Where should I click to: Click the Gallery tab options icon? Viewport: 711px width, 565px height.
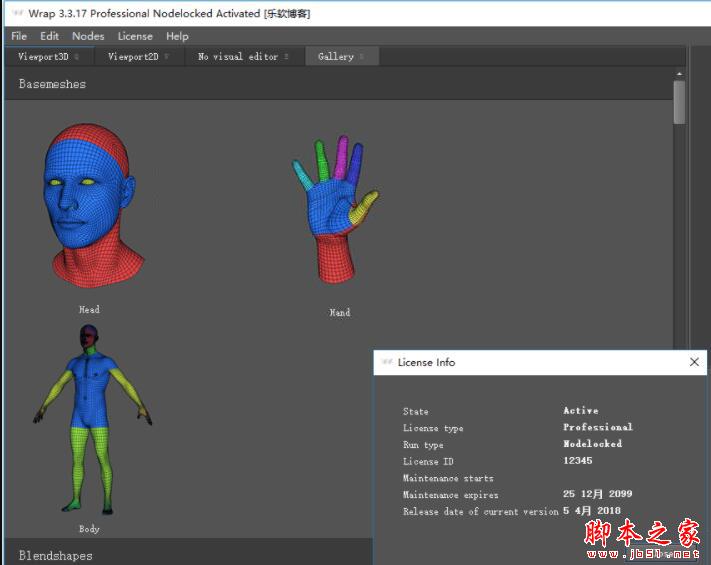[362, 57]
